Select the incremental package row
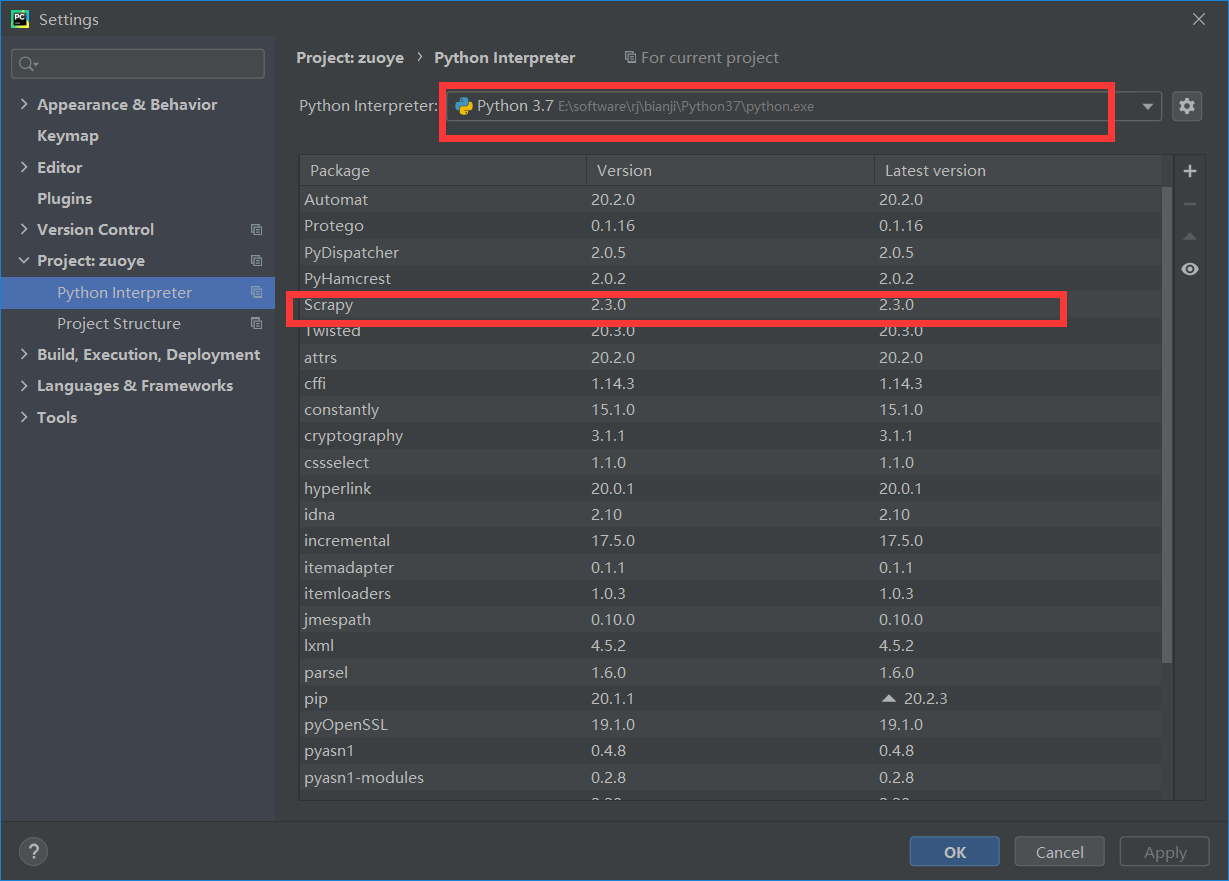The image size is (1229, 881). 731,541
